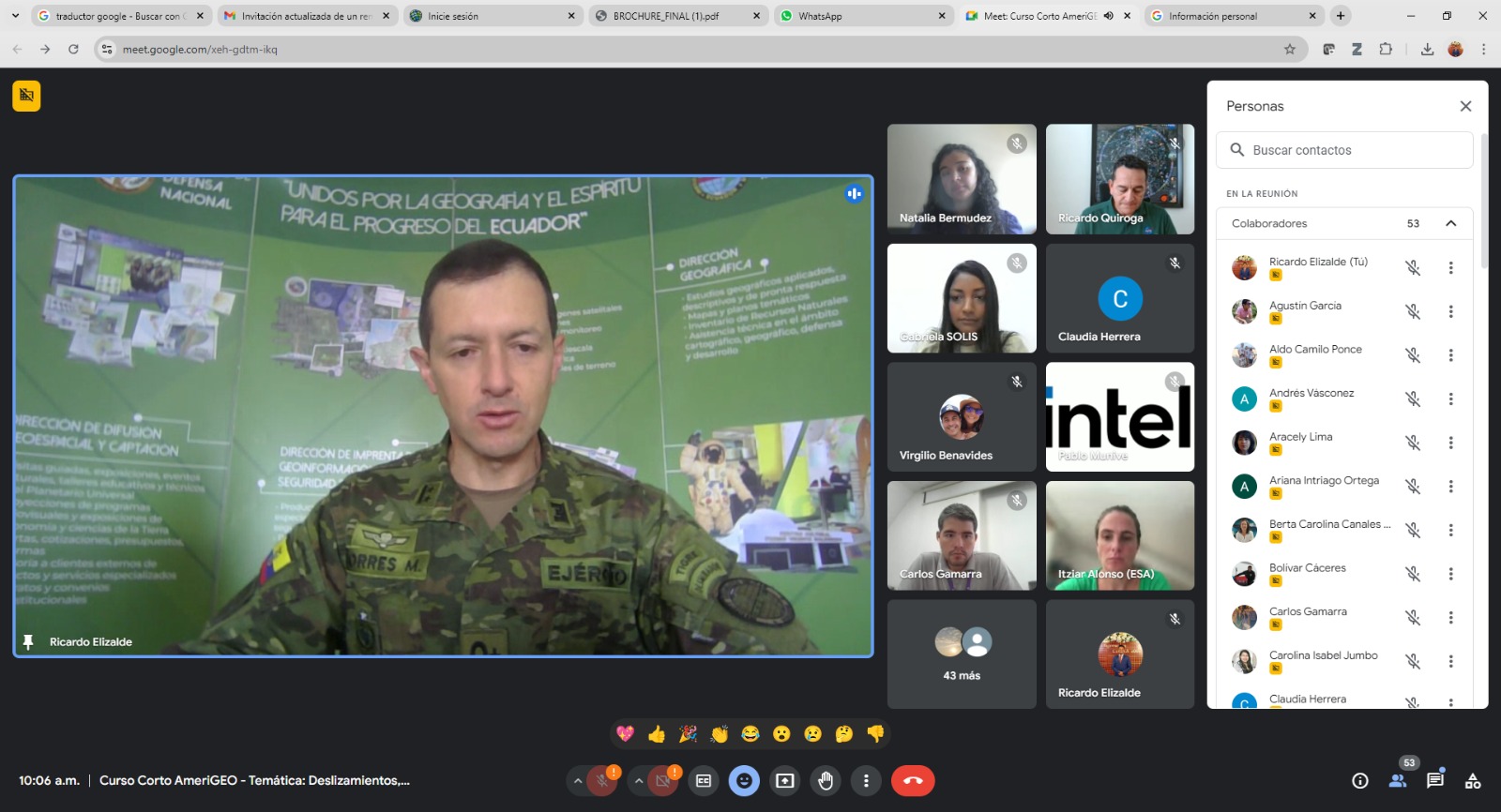Close the Personas side panel
This screenshot has height=812, width=1501.
1465,106
